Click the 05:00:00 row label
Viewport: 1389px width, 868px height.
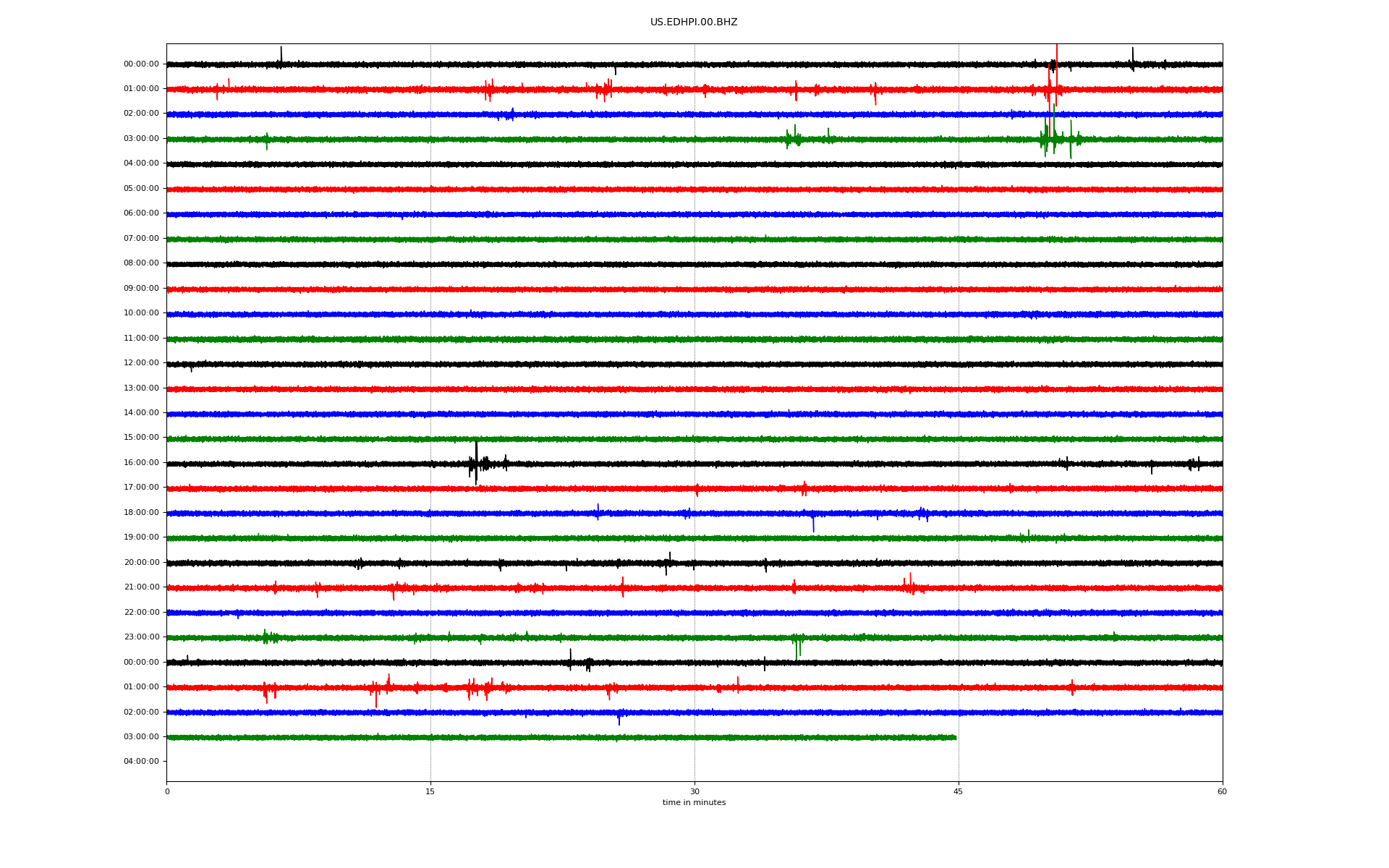click(x=141, y=189)
